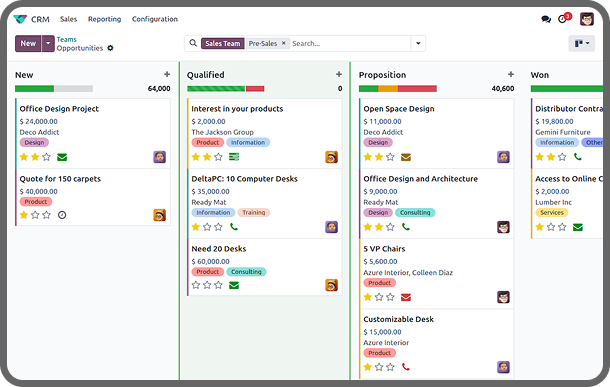Click the Sales Team filter facet
The width and height of the screenshot is (610, 387).
point(223,43)
